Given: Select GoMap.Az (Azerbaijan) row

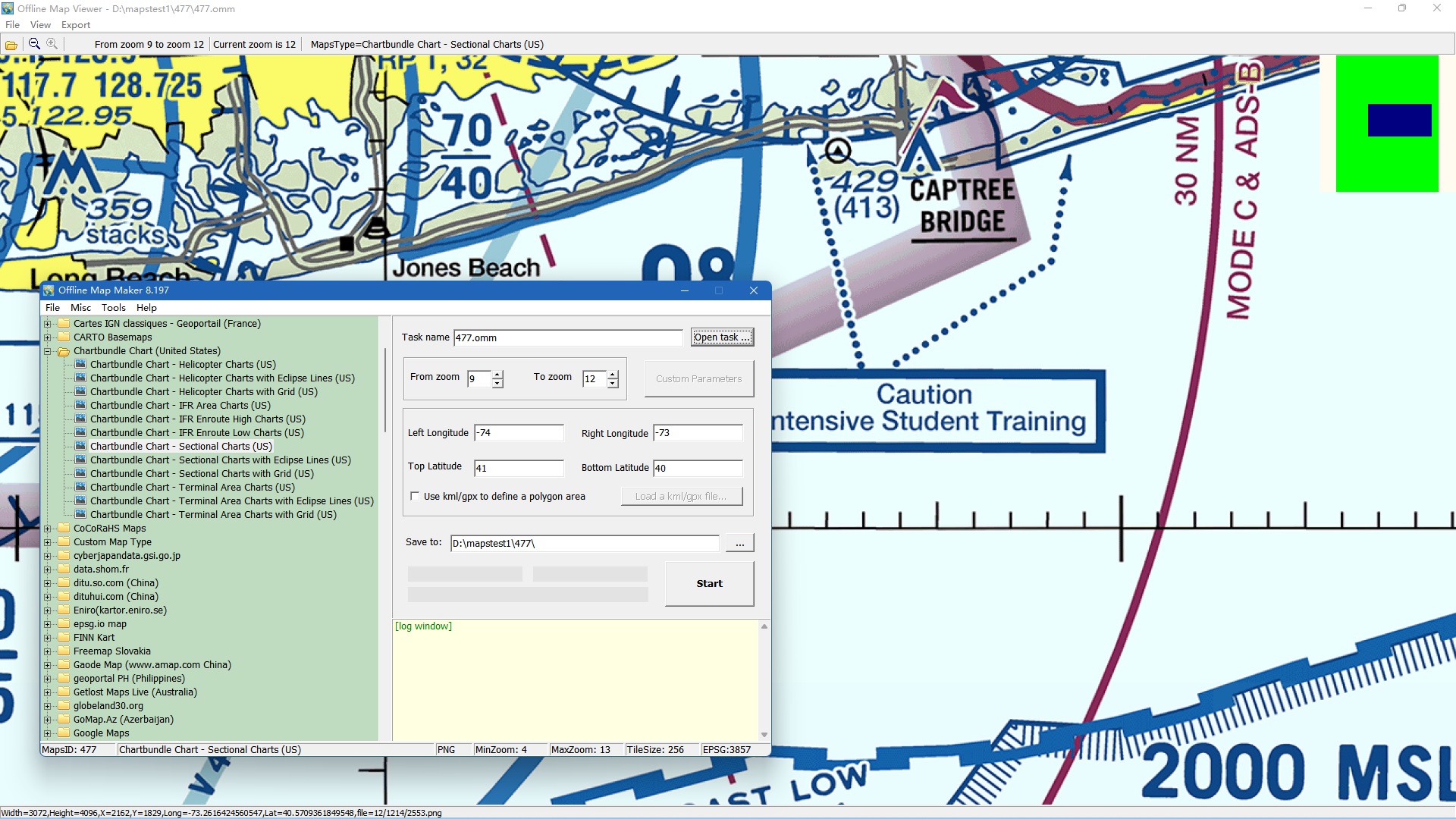Looking at the screenshot, I should [124, 720].
